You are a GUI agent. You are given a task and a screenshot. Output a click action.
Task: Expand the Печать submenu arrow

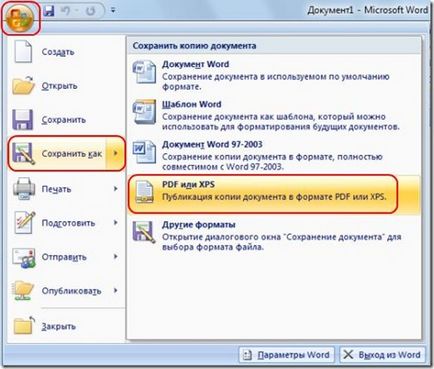tap(115, 189)
